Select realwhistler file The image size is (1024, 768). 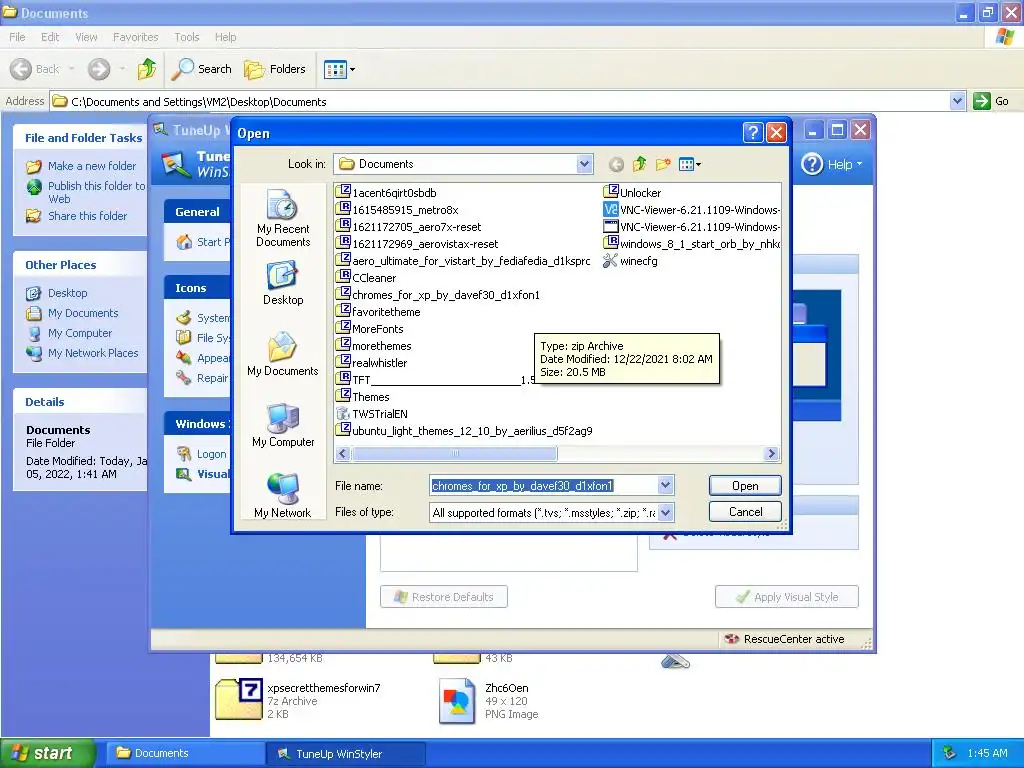click(x=372, y=362)
